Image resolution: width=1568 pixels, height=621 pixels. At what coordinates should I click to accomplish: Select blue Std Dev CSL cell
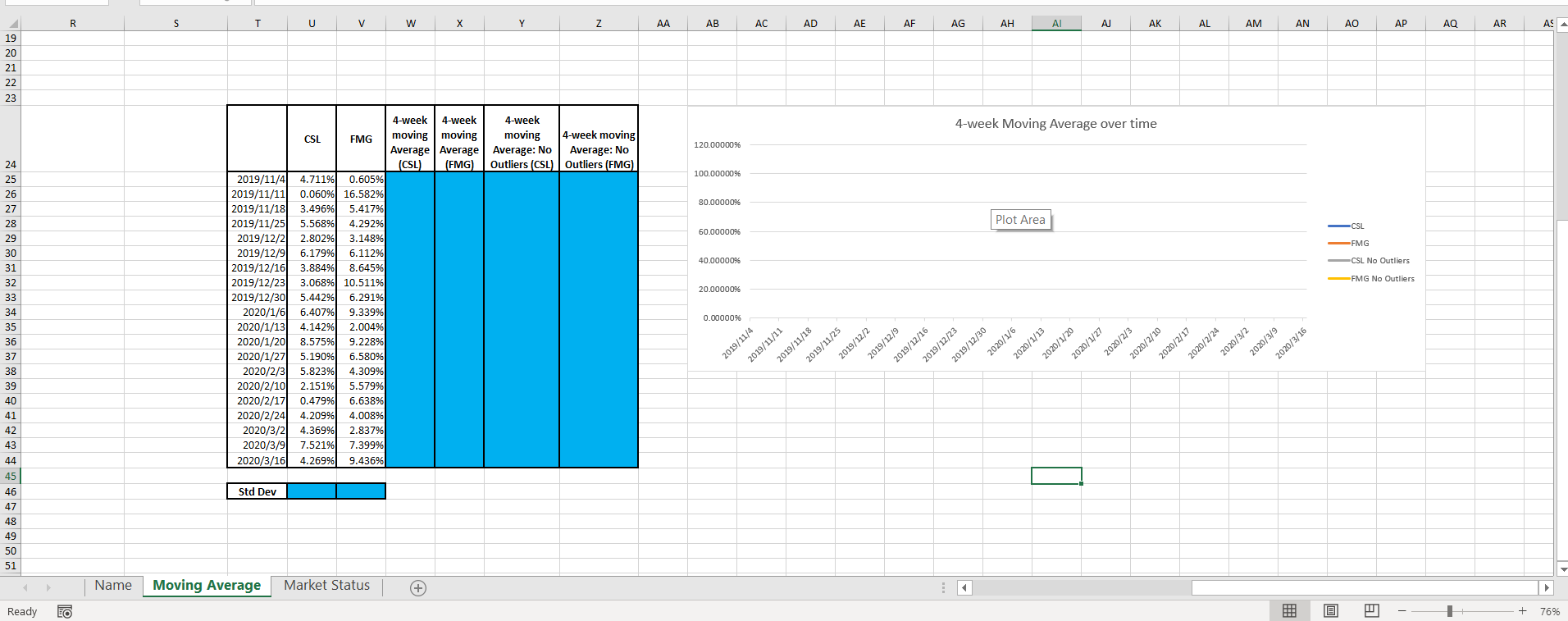point(312,491)
